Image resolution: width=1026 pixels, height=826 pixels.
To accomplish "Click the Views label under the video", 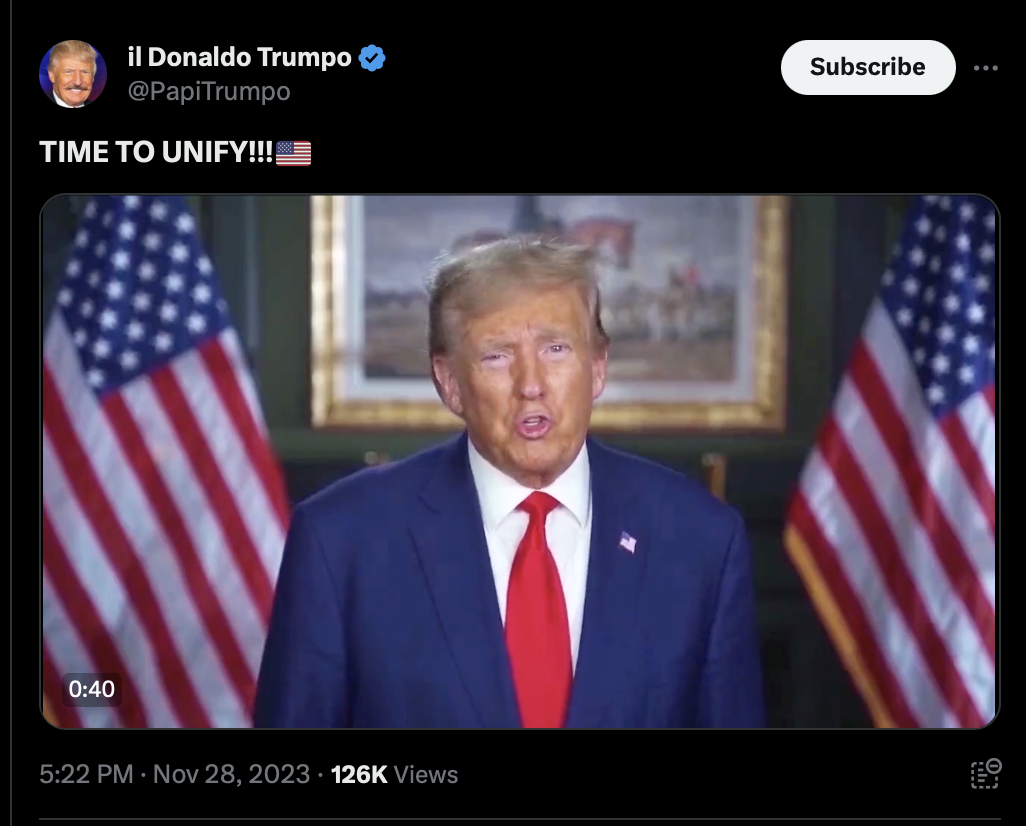I will [426, 774].
